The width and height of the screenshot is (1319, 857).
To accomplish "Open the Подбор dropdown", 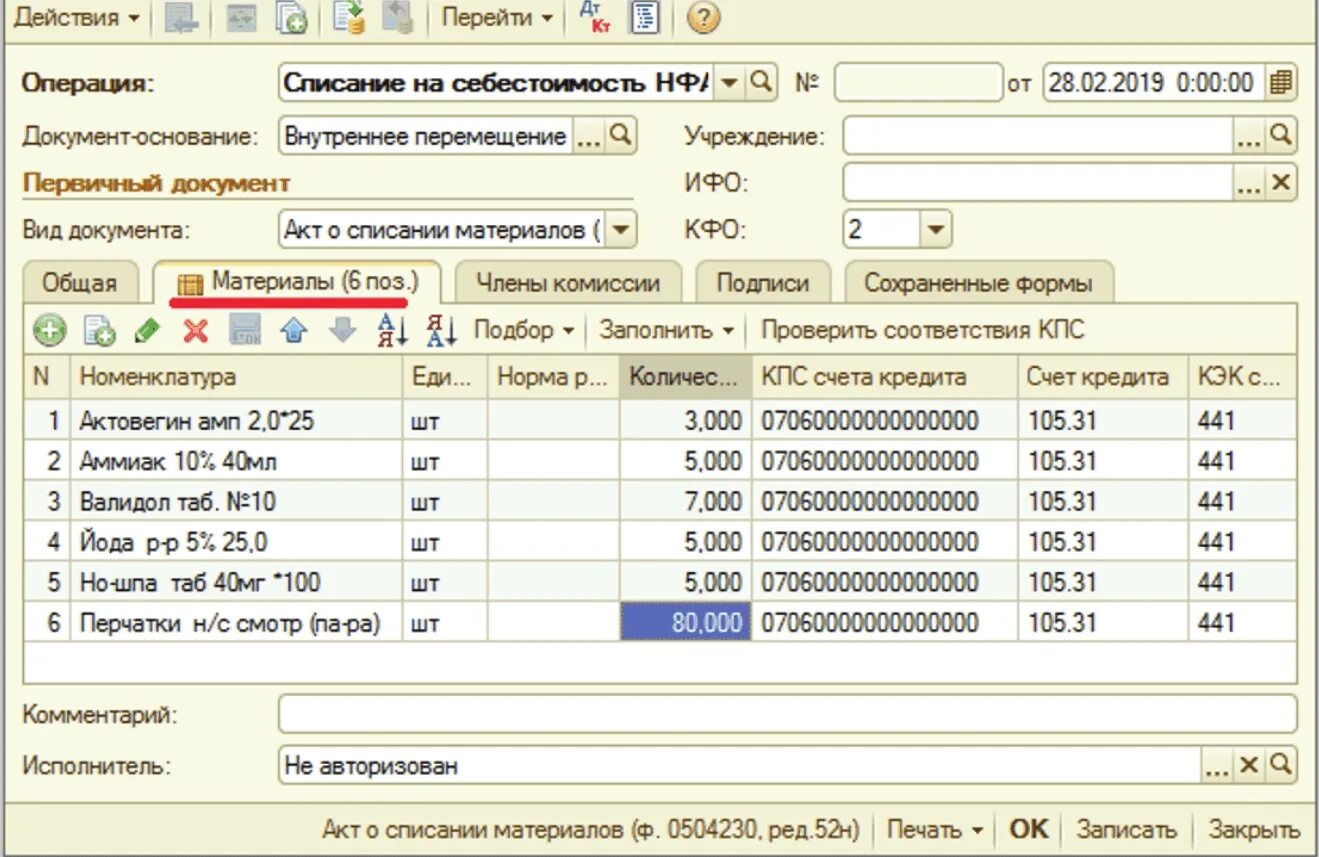I will [x=525, y=330].
